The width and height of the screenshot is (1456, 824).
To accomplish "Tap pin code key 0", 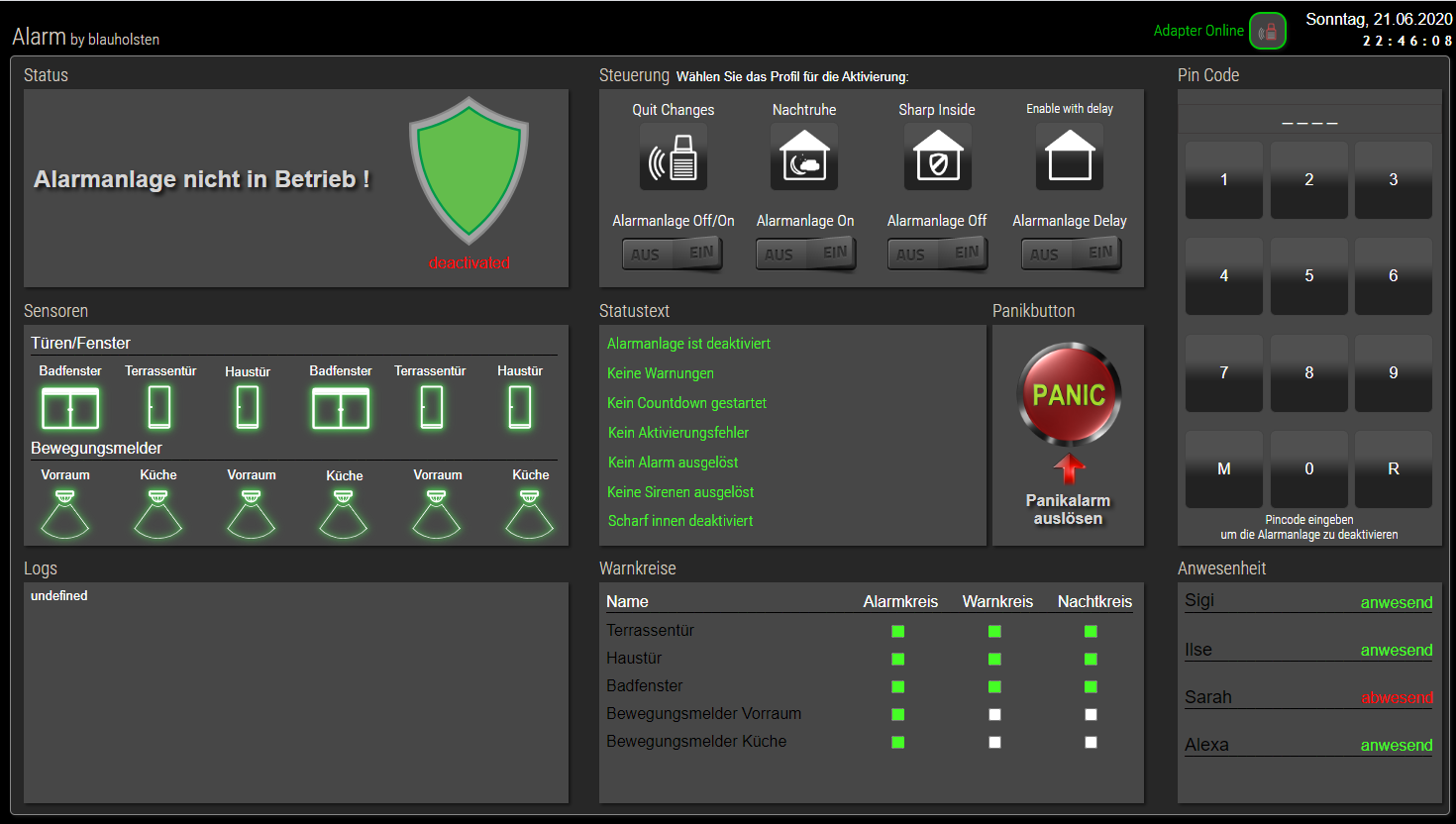I will click(1309, 469).
